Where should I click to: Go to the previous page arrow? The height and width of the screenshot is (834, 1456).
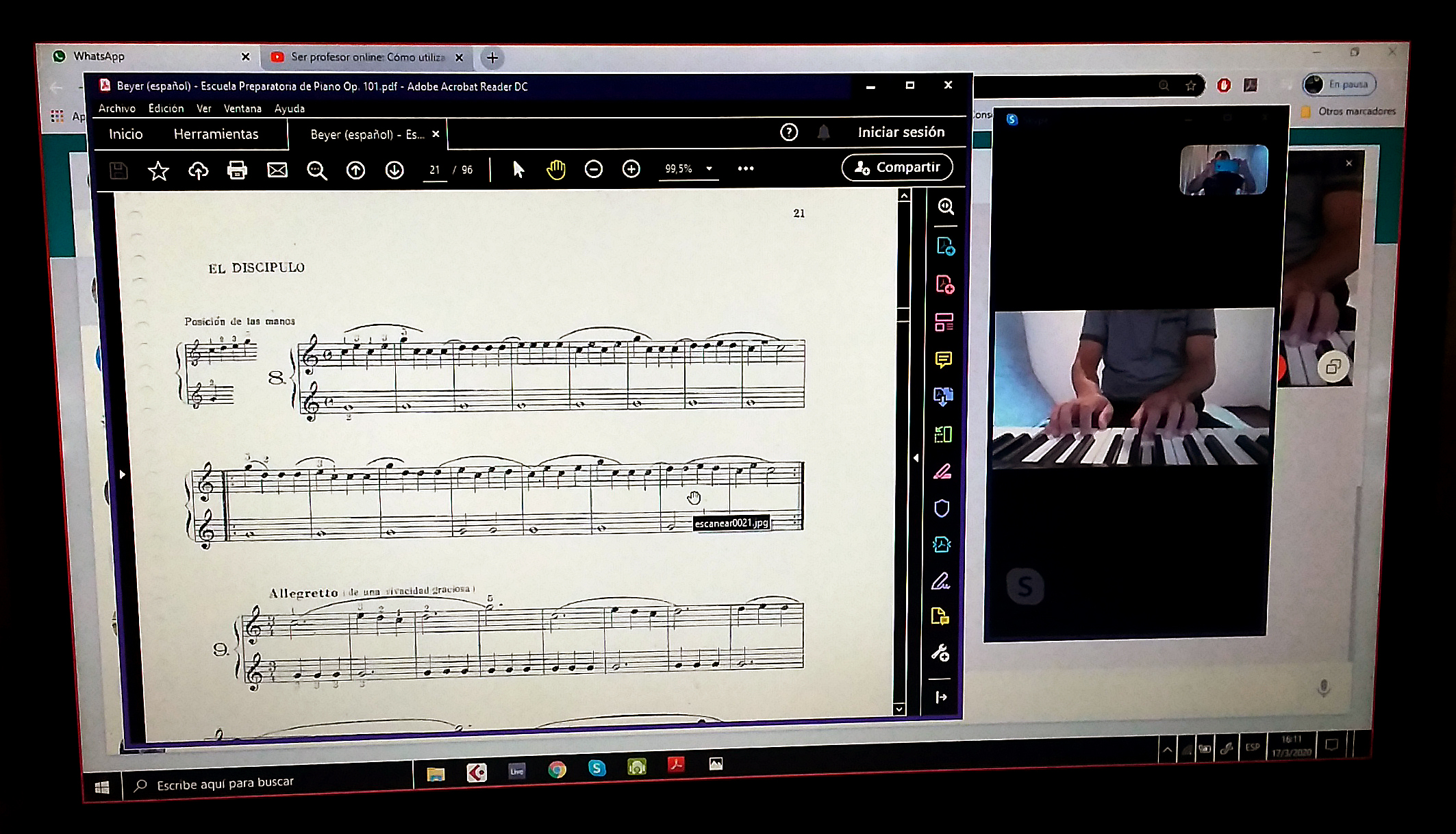click(355, 170)
